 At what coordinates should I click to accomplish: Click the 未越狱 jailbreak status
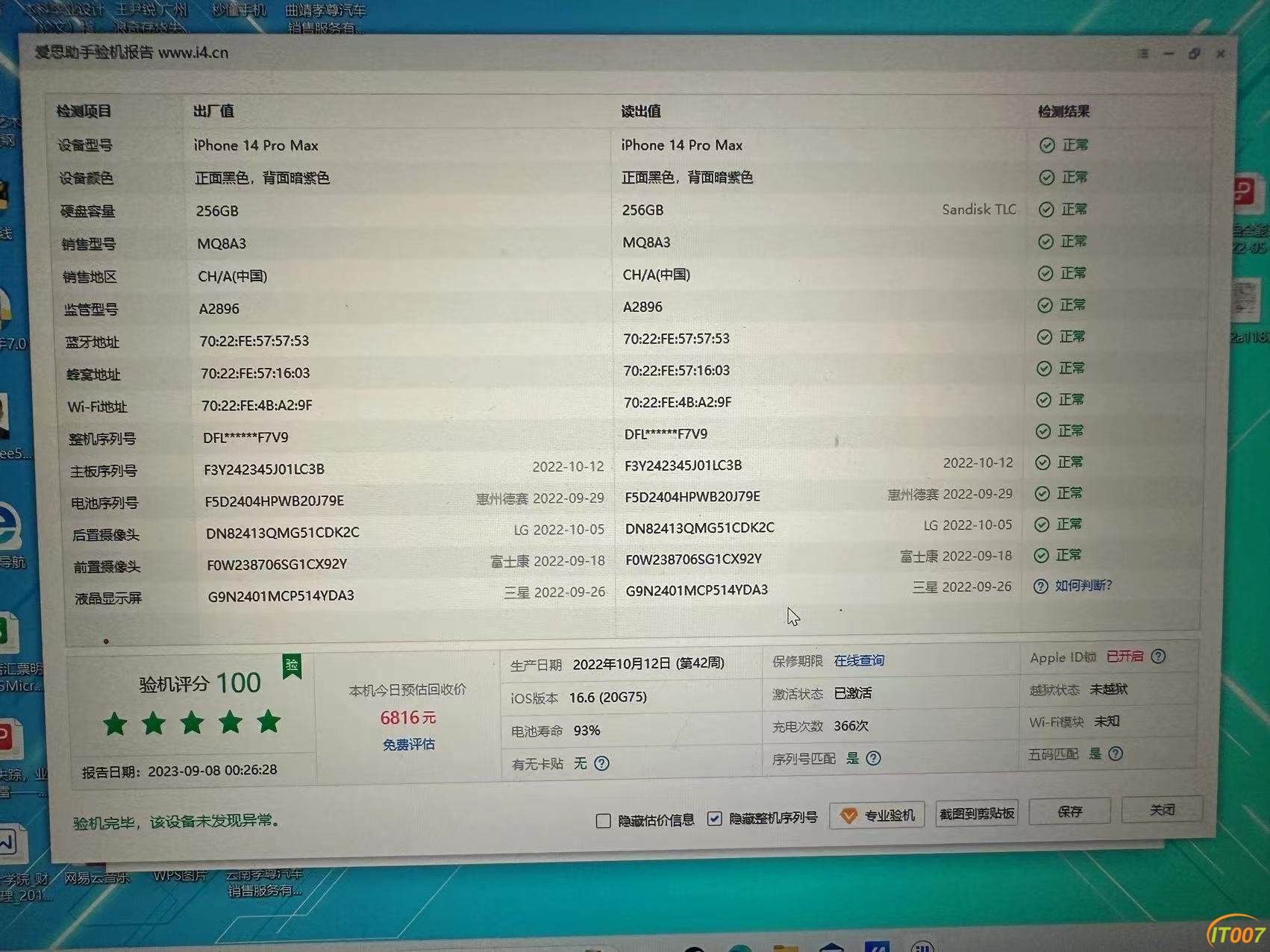(1108, 689)
